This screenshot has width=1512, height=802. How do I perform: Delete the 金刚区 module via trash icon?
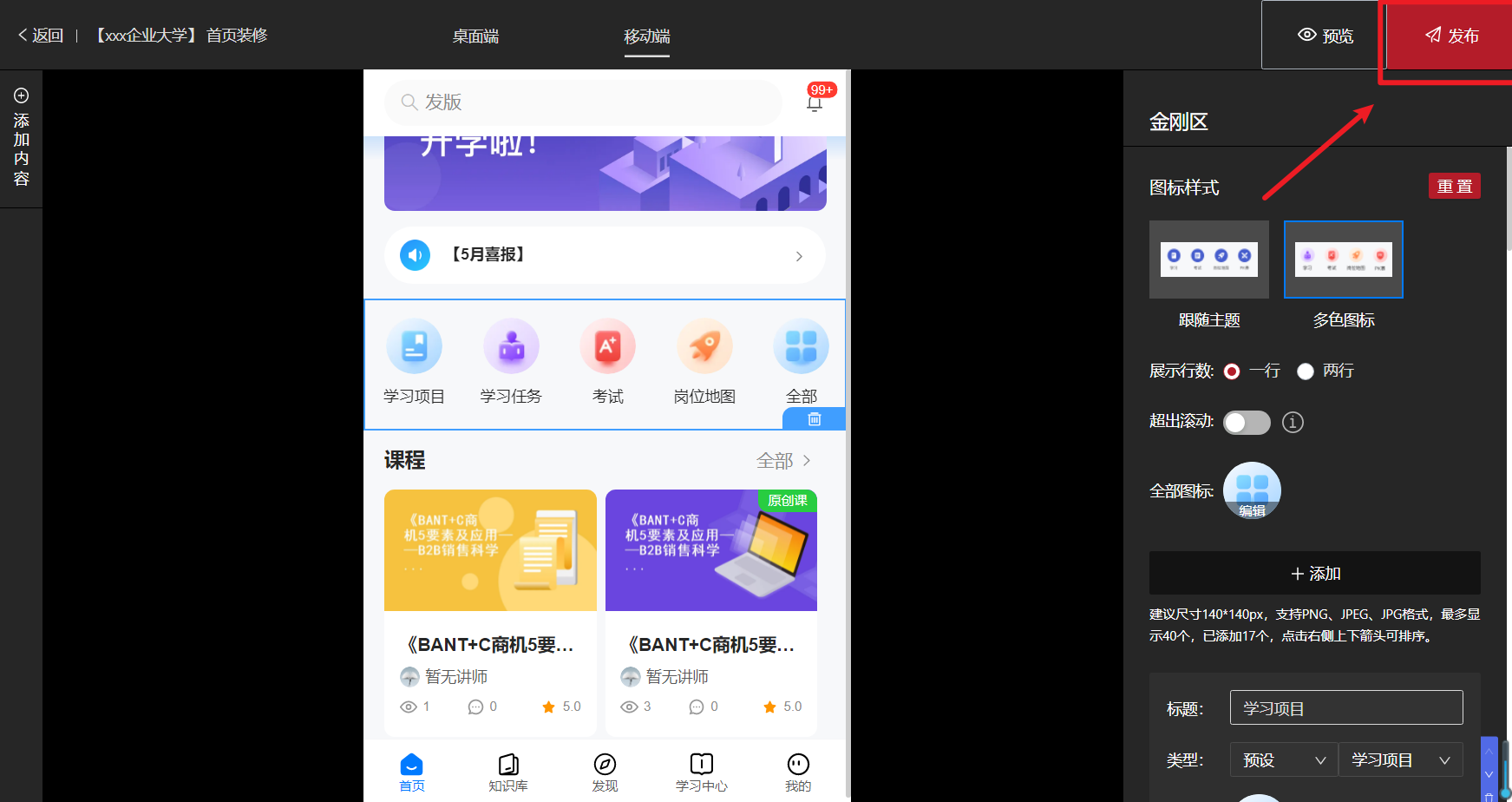pos(814,419)
